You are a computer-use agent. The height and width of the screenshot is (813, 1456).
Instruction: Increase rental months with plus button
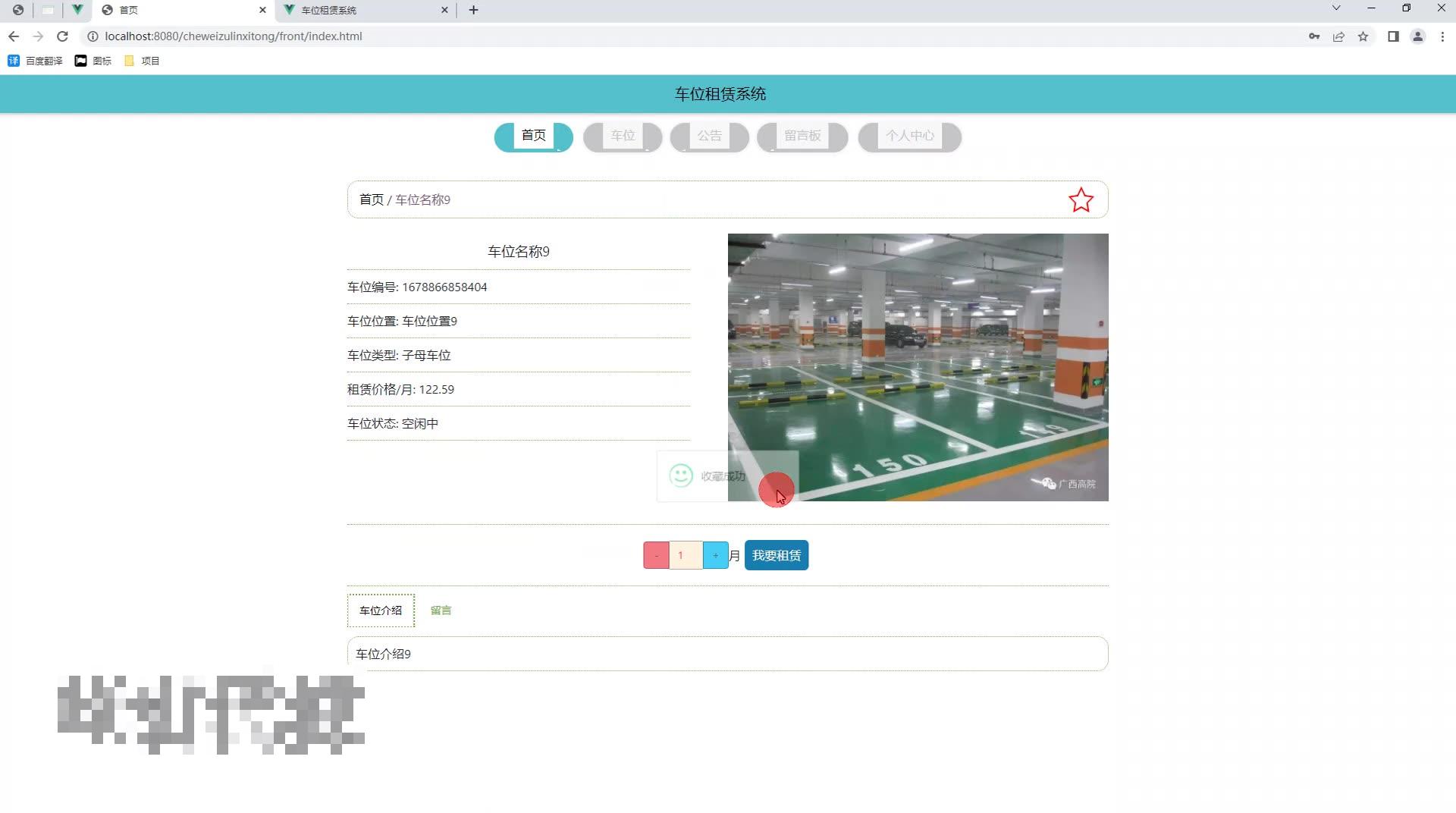(715, 554)
